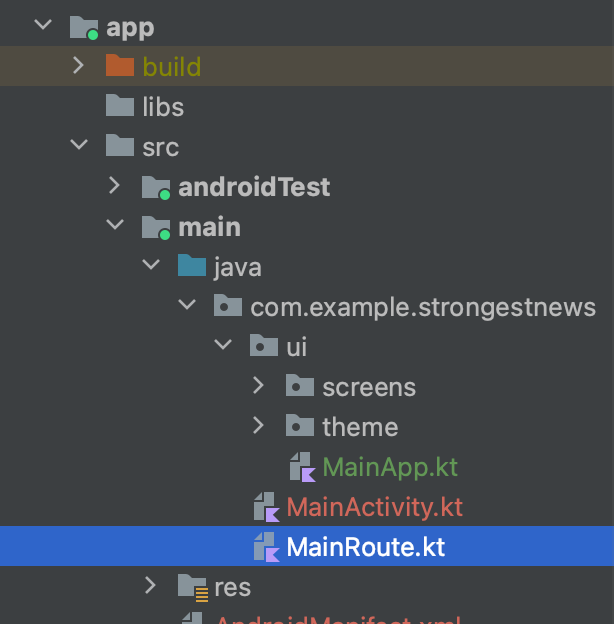Image resolution: width=614 pixels, height=624 pixels.
Task: Click the app module folder icon
Action: pos(84,28)
